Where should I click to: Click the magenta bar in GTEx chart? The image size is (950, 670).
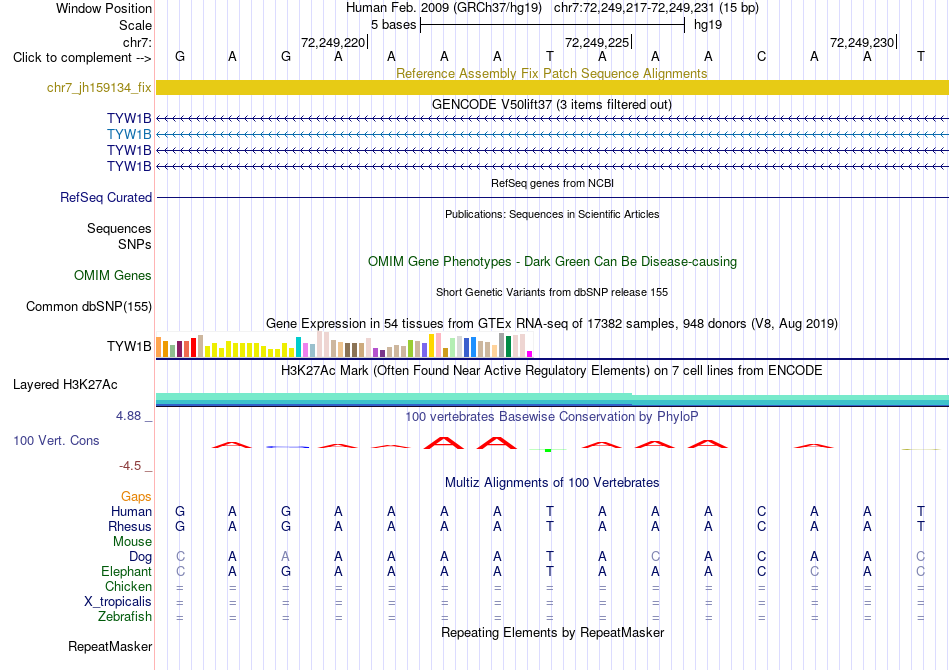coord(530,354)
